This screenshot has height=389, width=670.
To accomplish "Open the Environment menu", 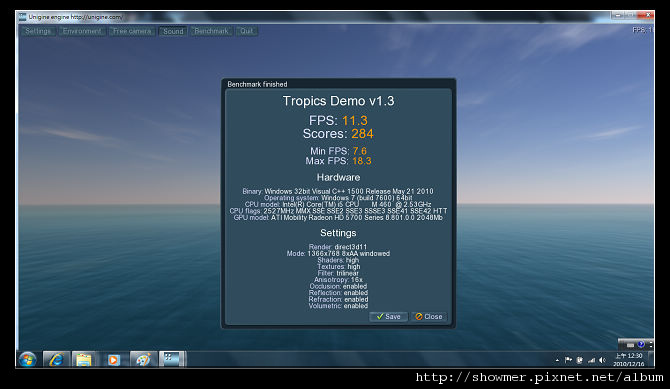I will coord(82,31).
